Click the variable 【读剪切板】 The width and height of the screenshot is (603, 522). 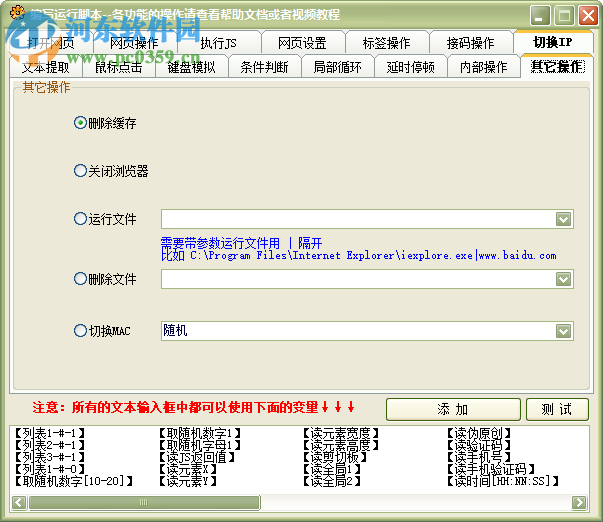335,457
